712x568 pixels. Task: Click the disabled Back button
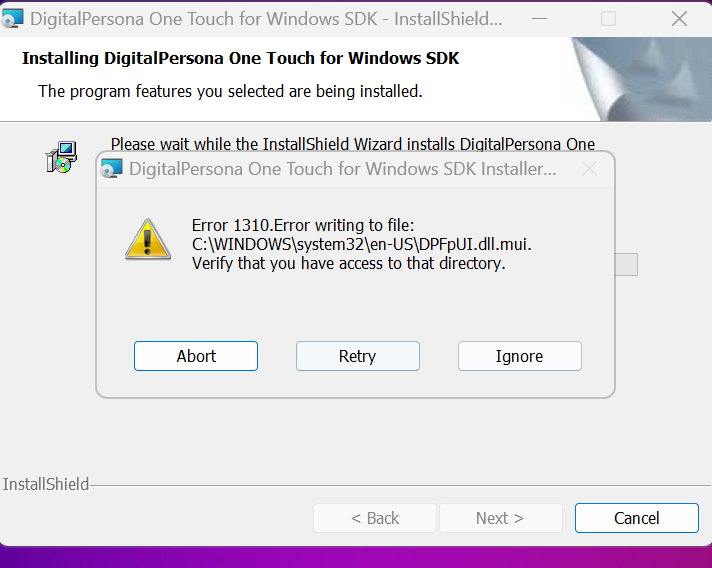[375, 518]
